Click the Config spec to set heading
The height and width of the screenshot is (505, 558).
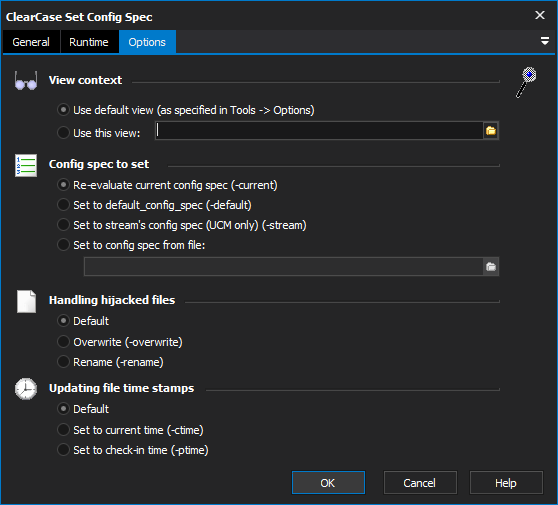pos(99,164)
